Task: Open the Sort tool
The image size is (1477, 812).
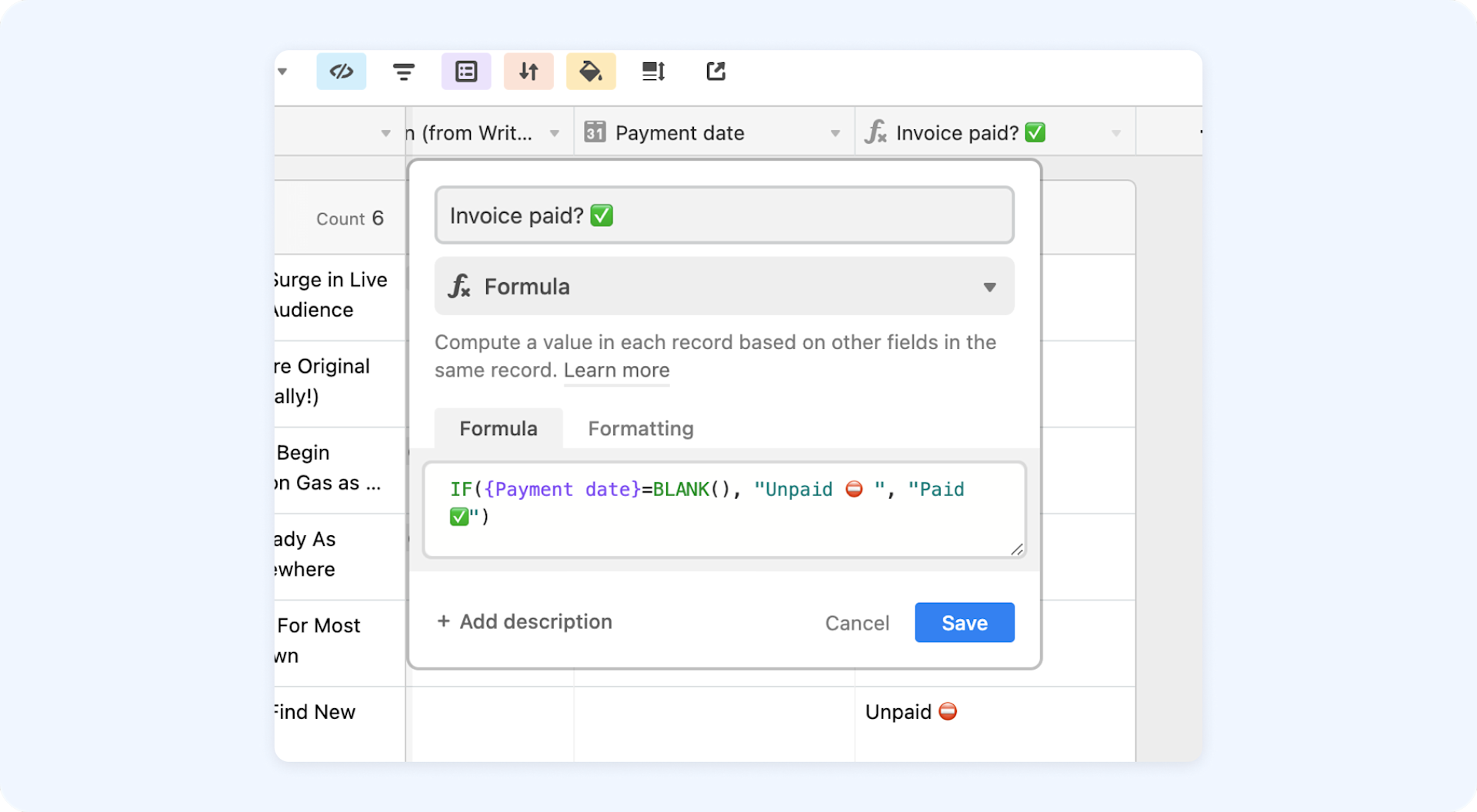Action: pyautogui.click(x=528, y=71)
